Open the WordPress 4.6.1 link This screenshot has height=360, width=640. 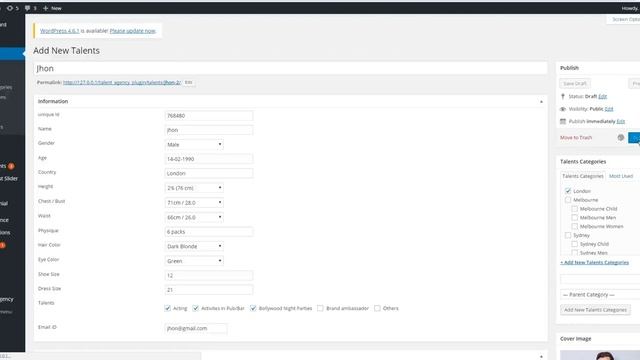(x=60, y=31)
